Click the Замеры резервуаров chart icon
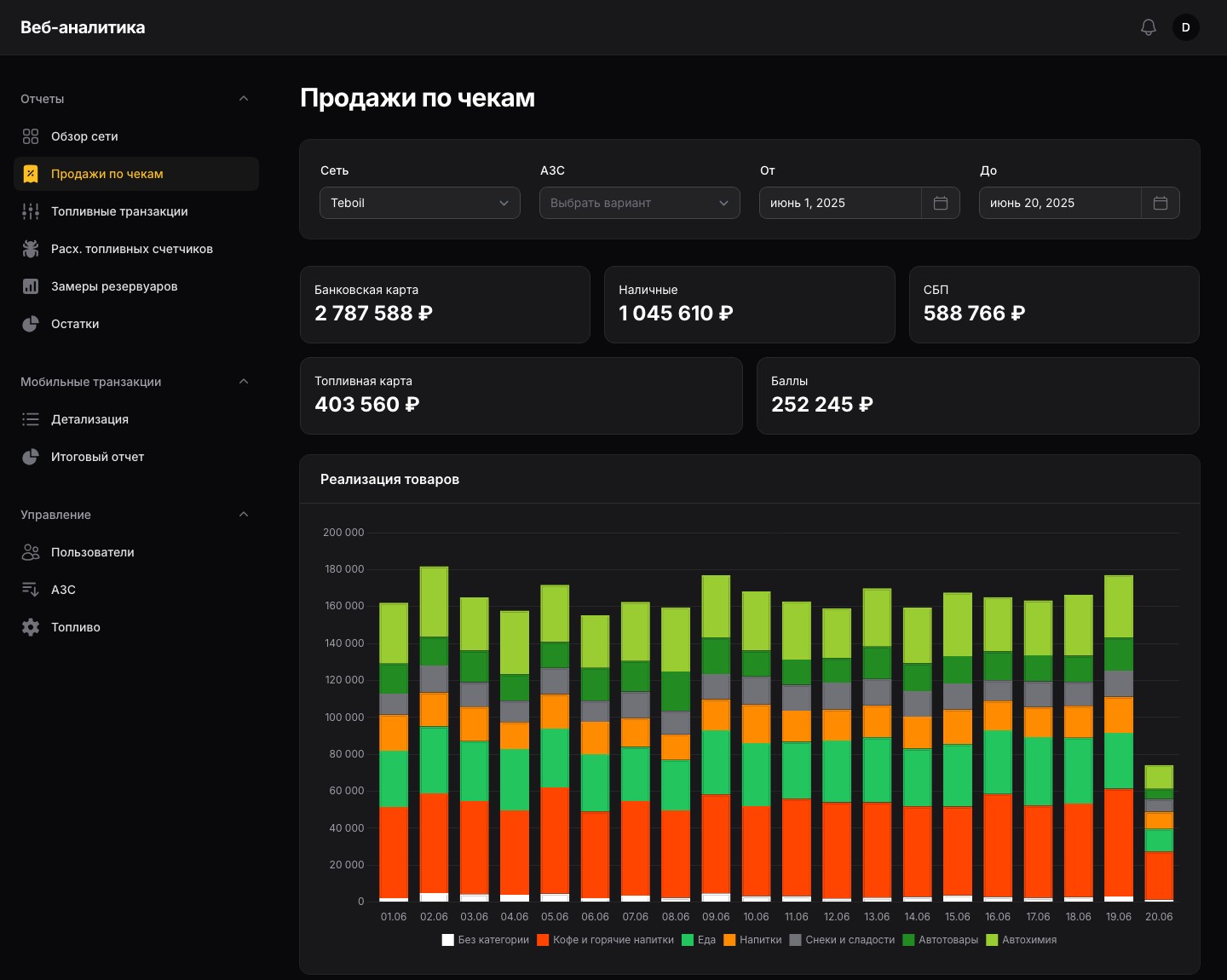 point(31,286)
